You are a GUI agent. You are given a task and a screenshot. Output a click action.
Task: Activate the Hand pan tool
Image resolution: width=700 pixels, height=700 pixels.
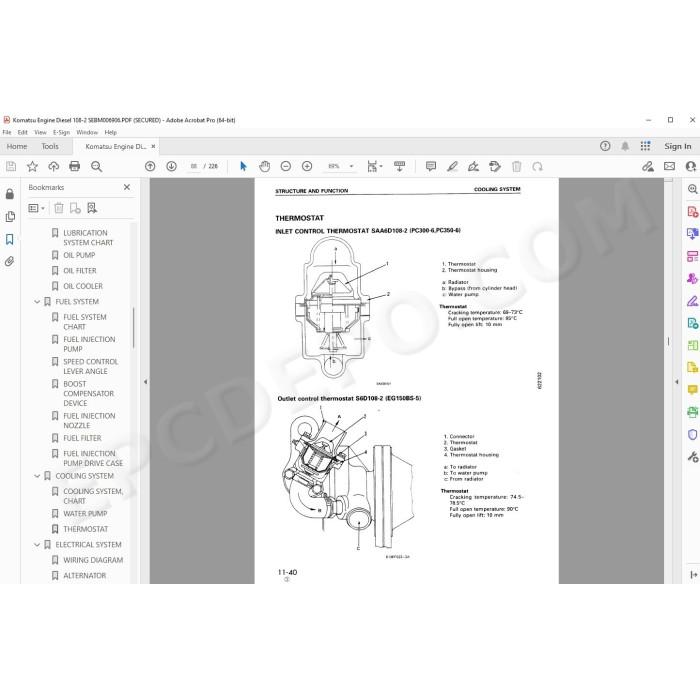point(265,167)
